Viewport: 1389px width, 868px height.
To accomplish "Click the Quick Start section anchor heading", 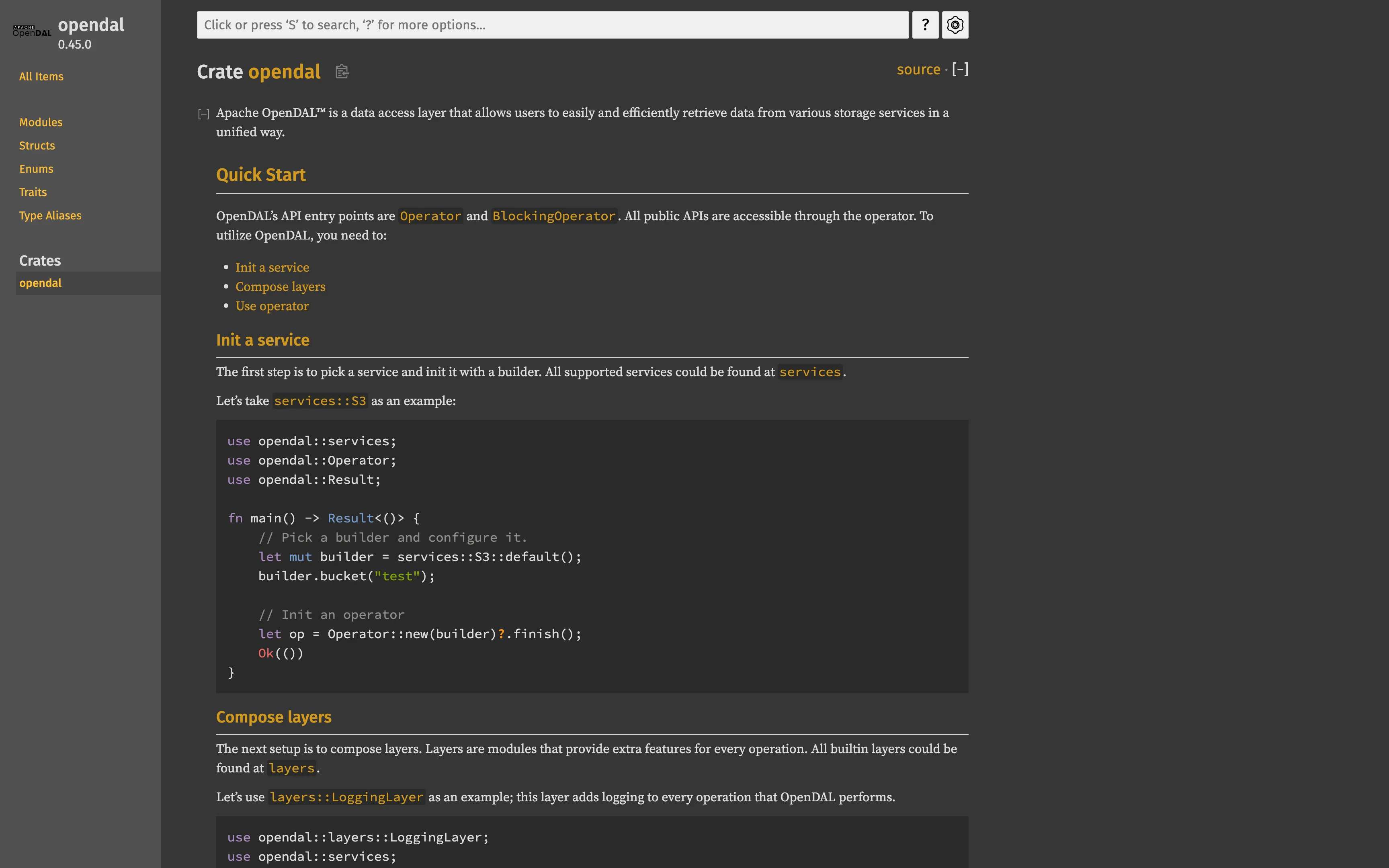I will [x=261, y=174].
